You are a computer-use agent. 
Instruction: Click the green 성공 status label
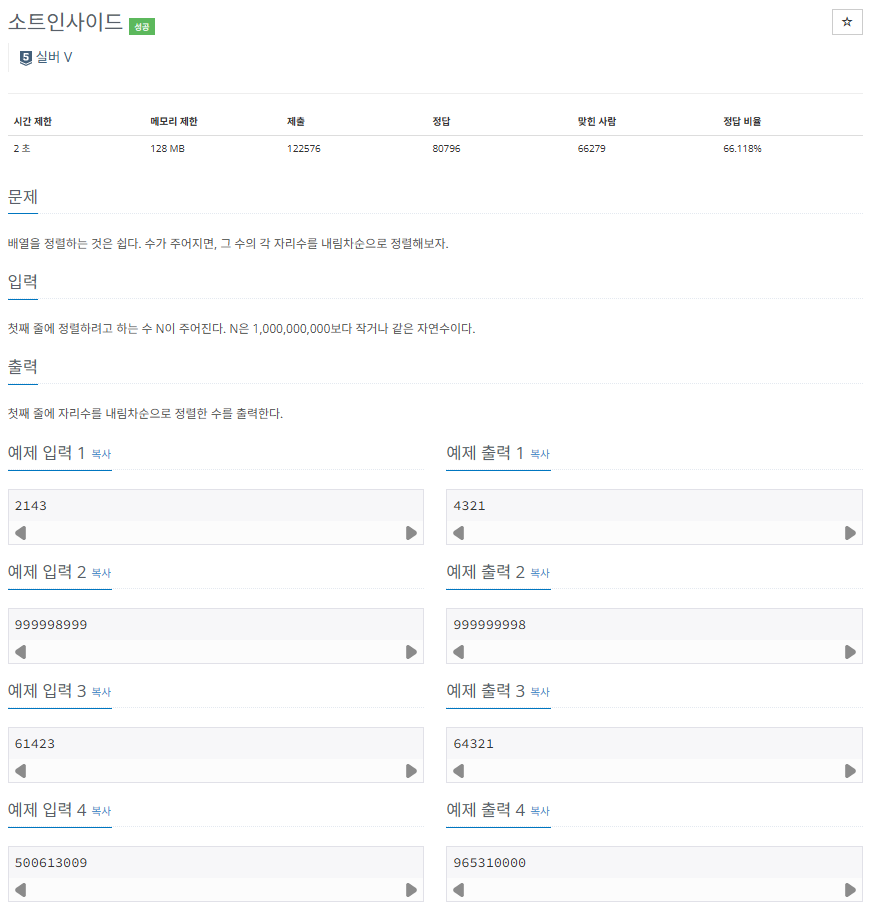click(143, 27)
